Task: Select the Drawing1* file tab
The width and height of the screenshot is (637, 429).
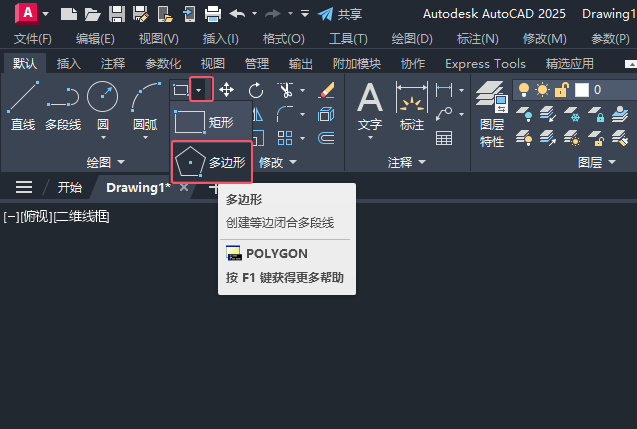Action: (x=138, y=187)
